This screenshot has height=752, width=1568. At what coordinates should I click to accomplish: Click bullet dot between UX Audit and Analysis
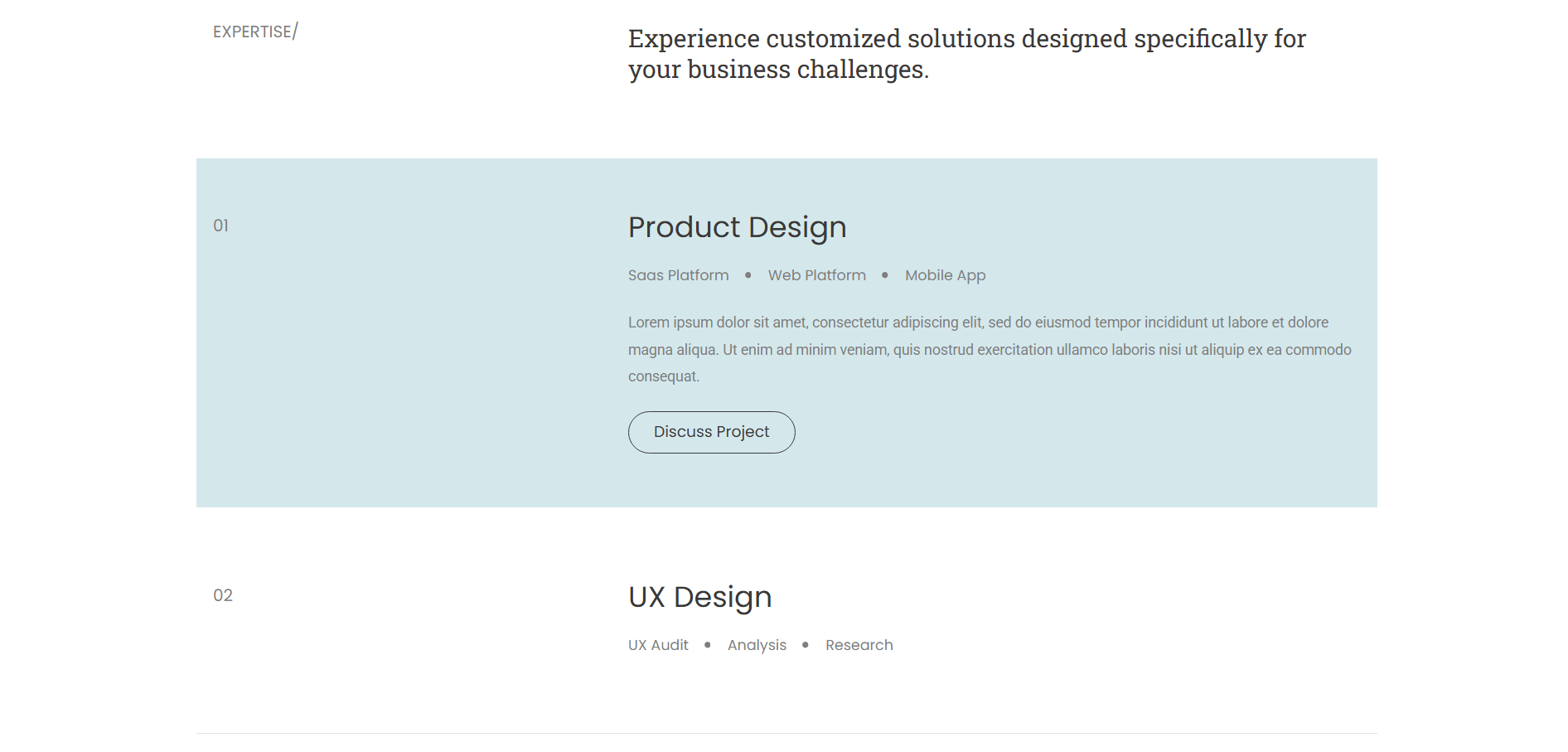point(708,645)
